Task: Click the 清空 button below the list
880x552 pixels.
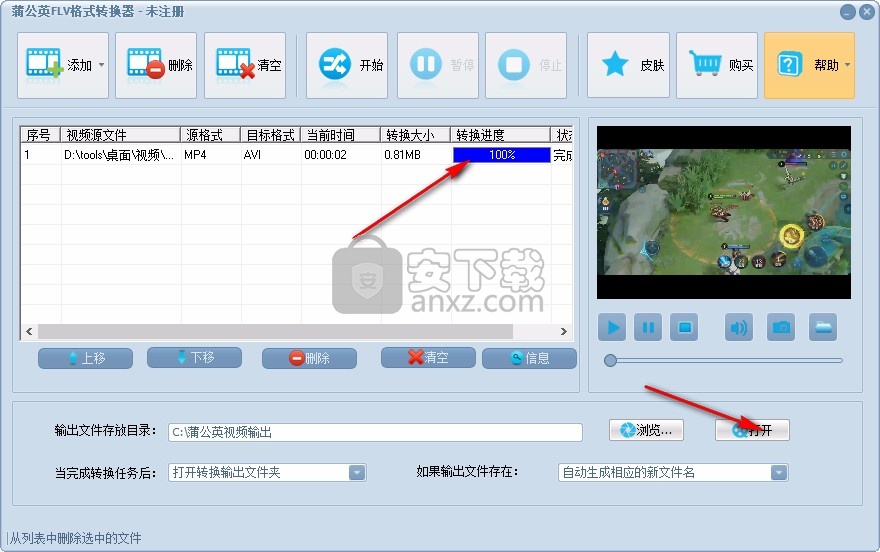Action: (428, 357)
